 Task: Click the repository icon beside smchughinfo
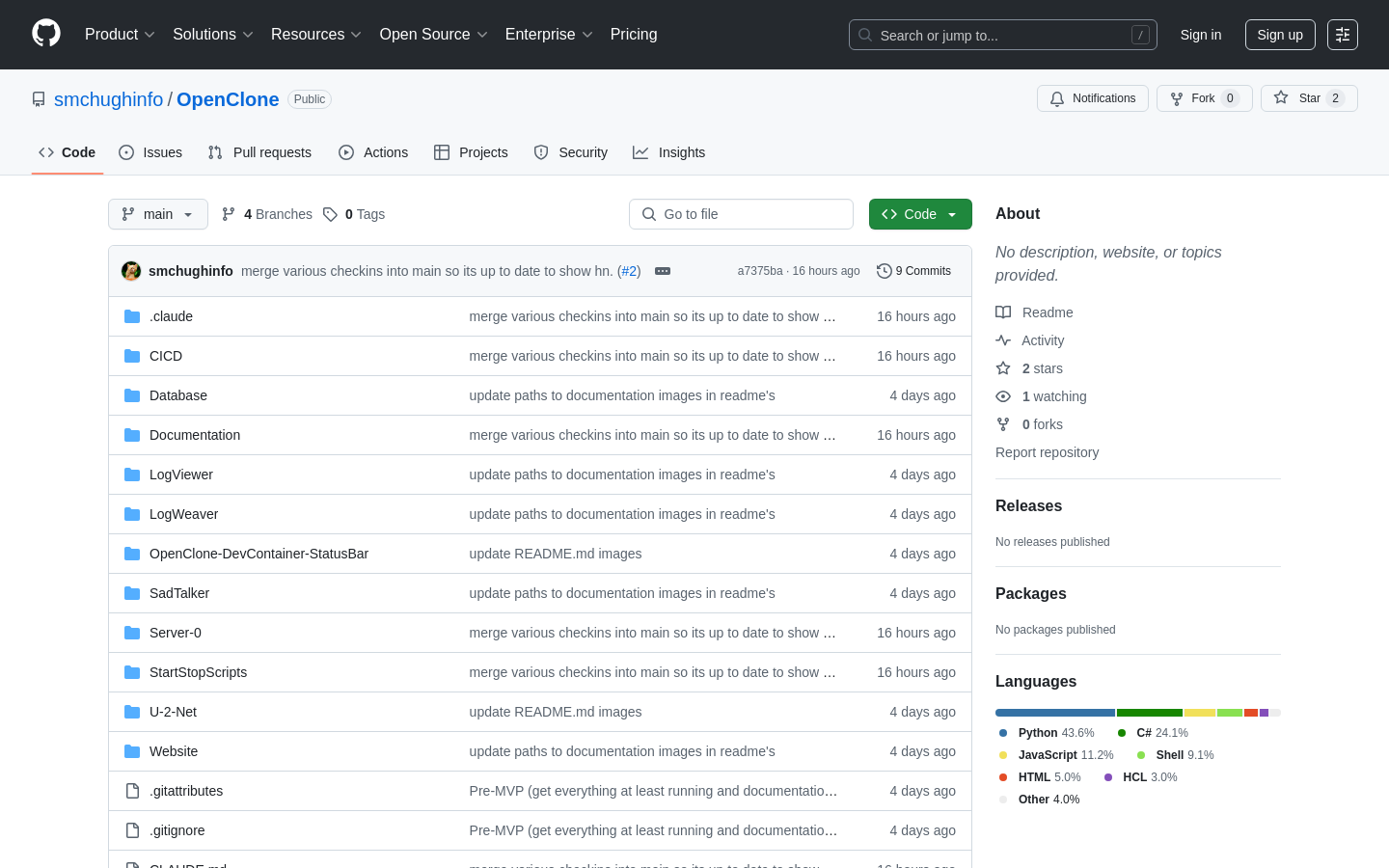[39, 99]
